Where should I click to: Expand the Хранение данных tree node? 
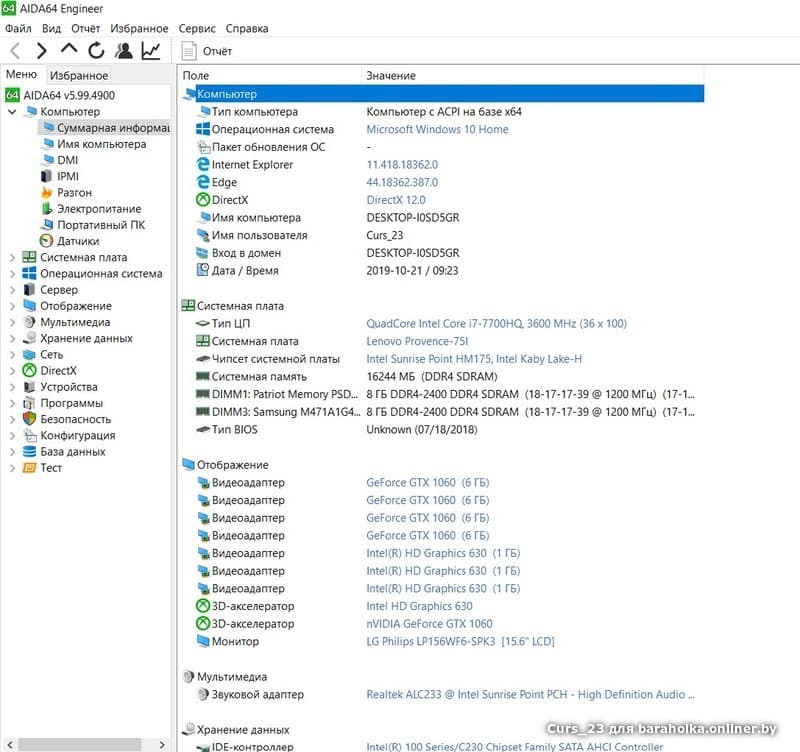click(12, 339)
